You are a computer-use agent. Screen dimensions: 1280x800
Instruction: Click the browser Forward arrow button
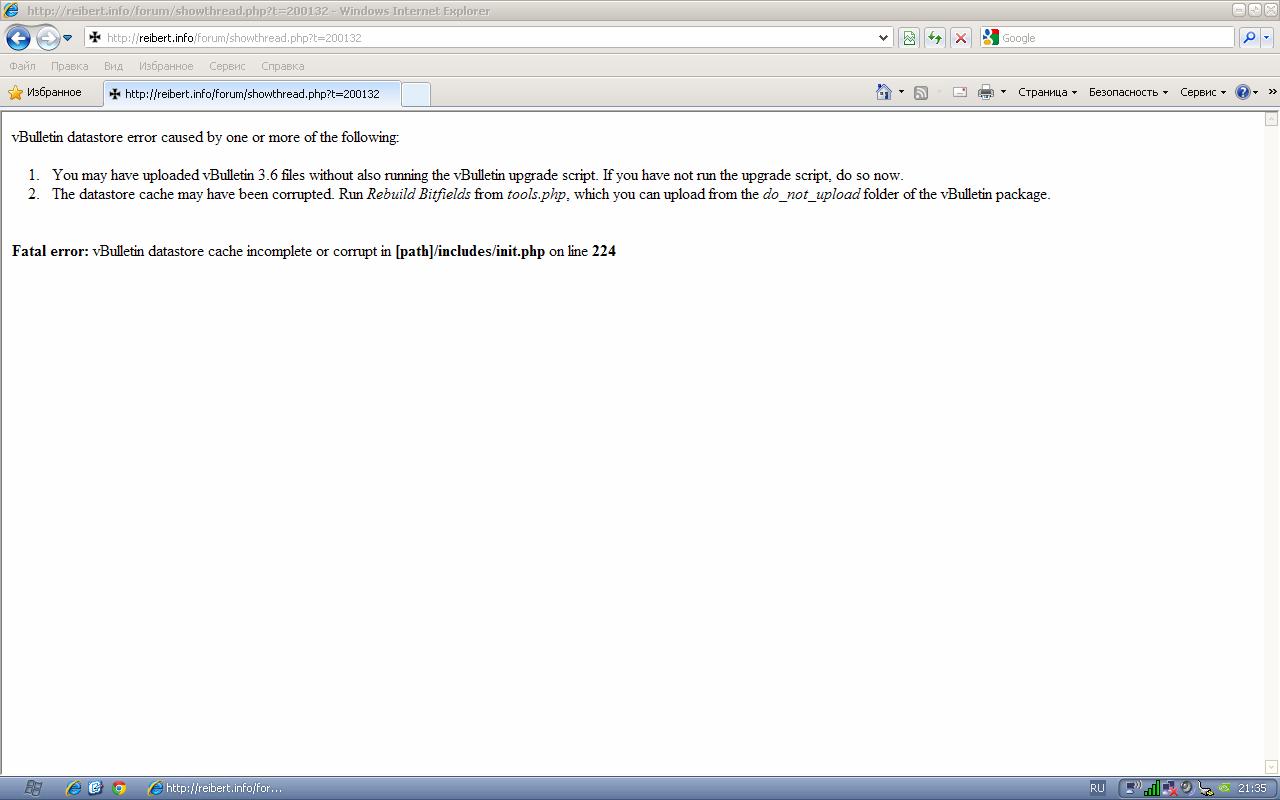[x=47, y=38]
